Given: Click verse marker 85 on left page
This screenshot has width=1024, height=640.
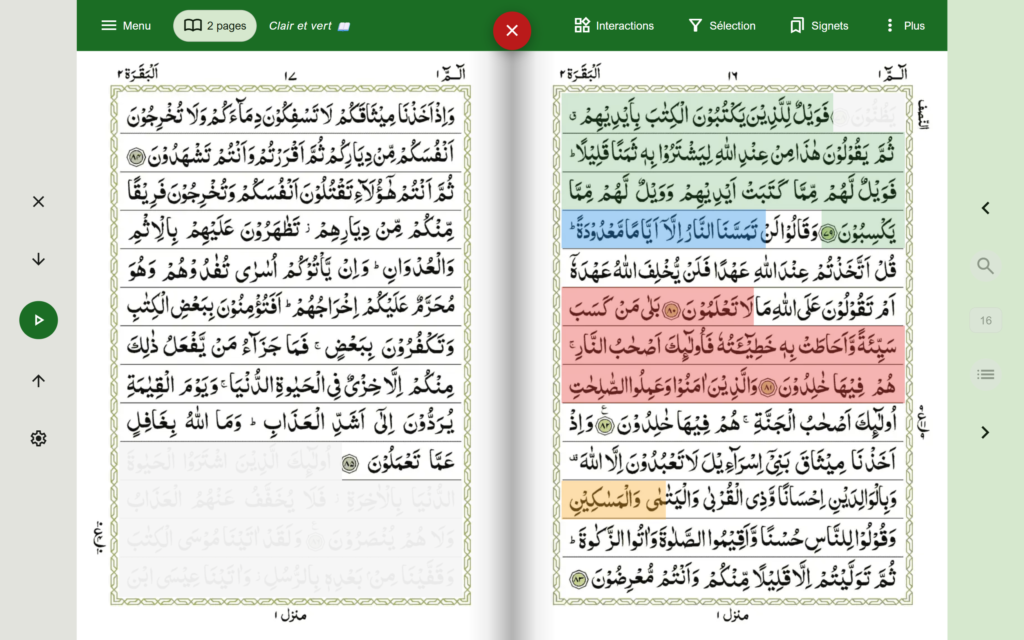Looking at the screenshot, I should tap(350, 464).
